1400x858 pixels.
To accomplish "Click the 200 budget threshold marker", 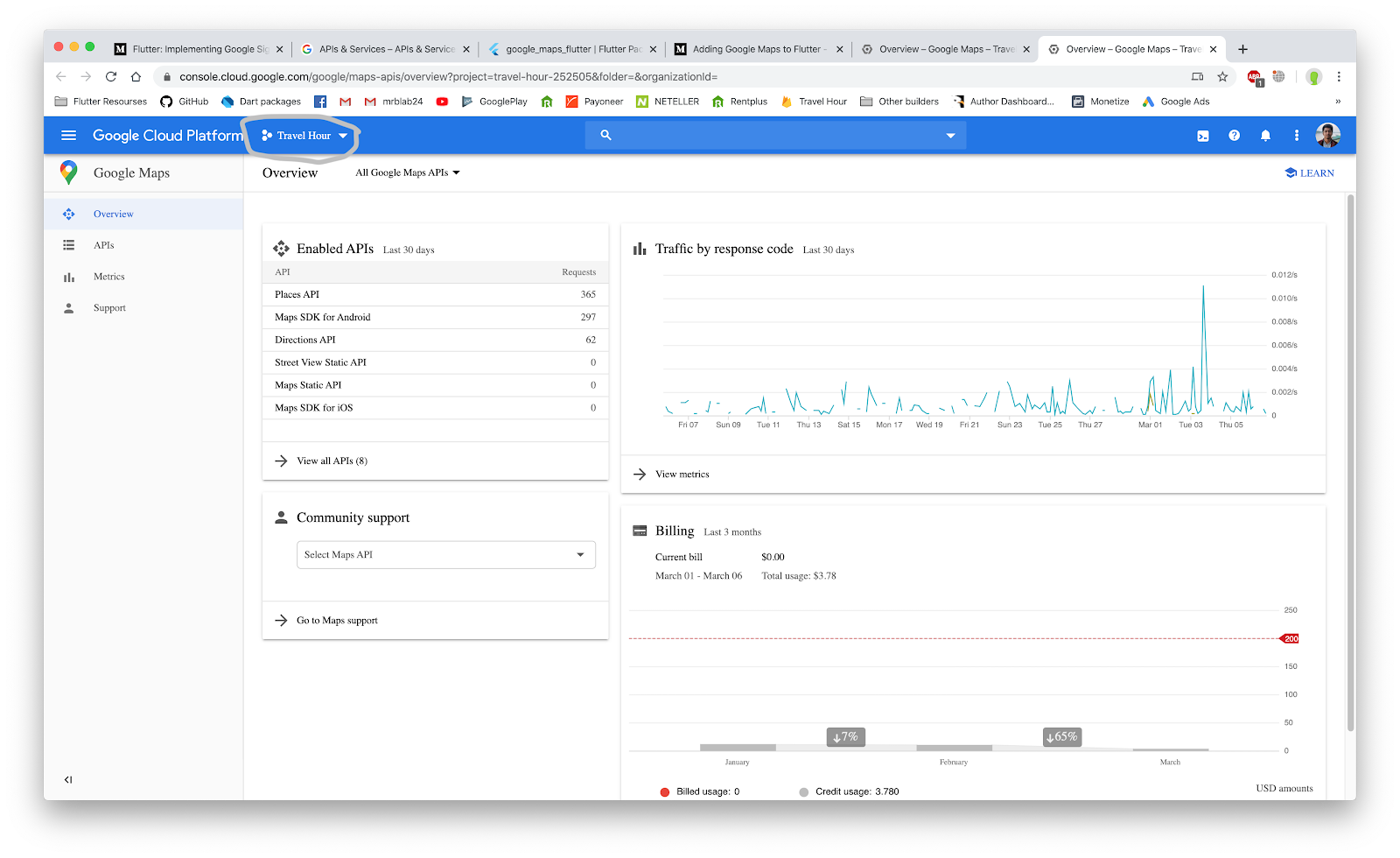I will click(1290, 639).
